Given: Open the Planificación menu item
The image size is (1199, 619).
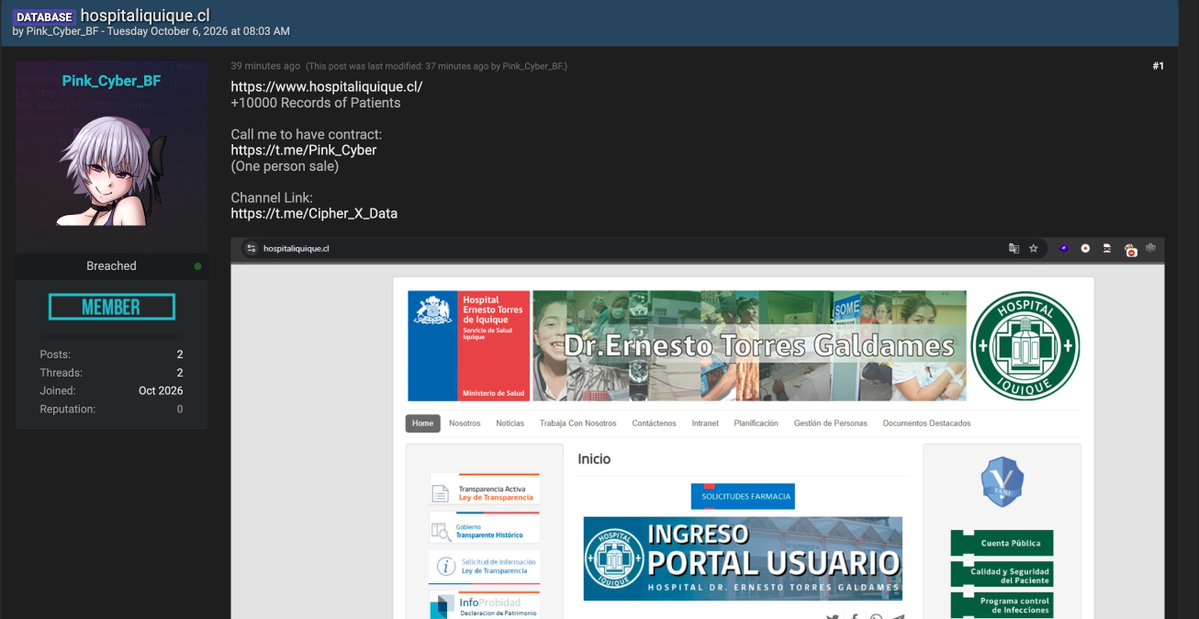Looking at the screenshot, I should click(756, 423).
